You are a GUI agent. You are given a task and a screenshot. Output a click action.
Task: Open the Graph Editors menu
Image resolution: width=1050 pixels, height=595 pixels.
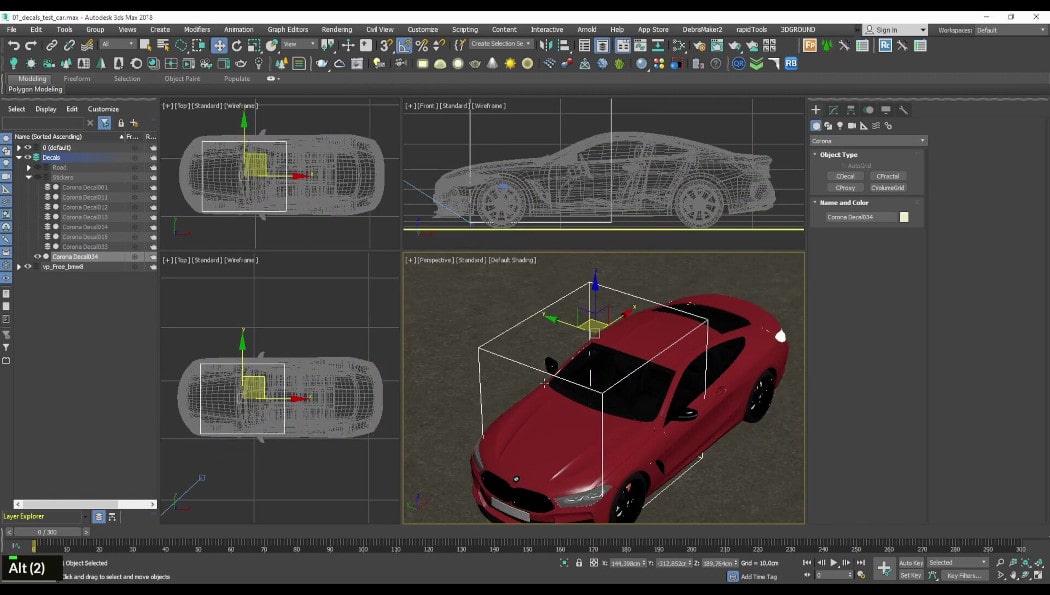pyautogui.click(x=287, y=29)
